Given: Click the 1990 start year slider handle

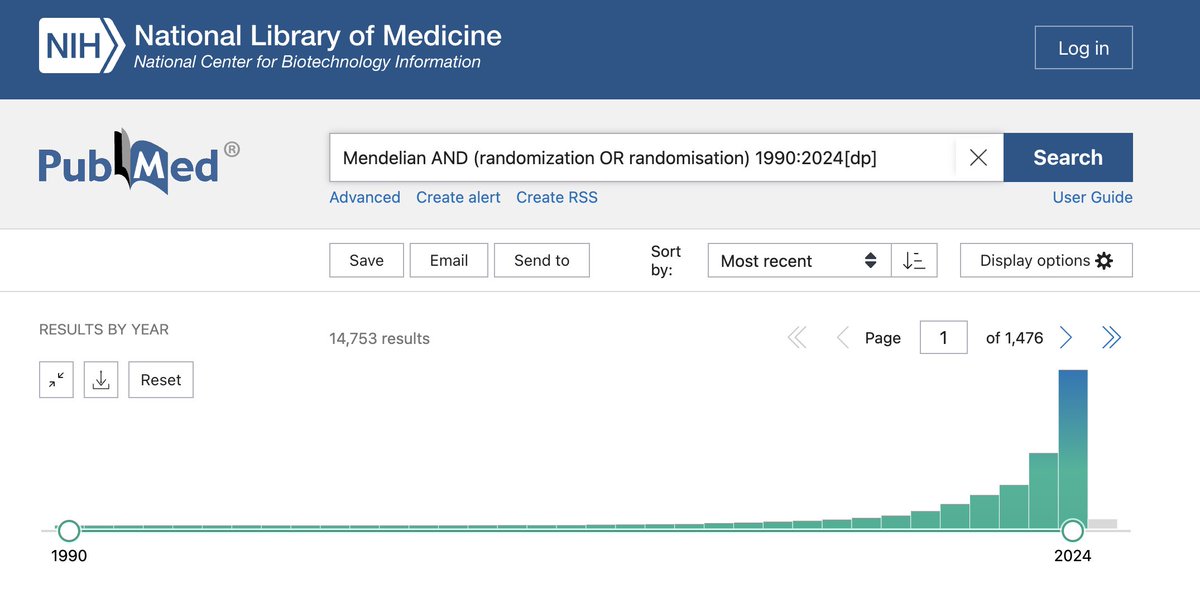Looking at the screenshot, I should click(68, 530).
